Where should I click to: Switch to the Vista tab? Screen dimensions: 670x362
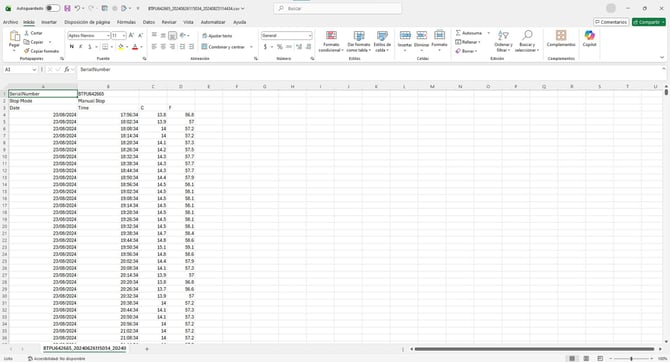[188, 22]
